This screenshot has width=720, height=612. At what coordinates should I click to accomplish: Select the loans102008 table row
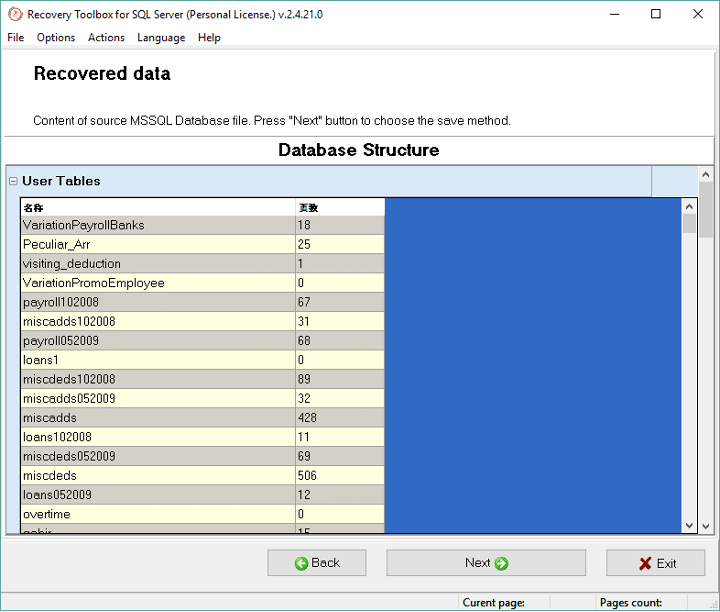202,437
